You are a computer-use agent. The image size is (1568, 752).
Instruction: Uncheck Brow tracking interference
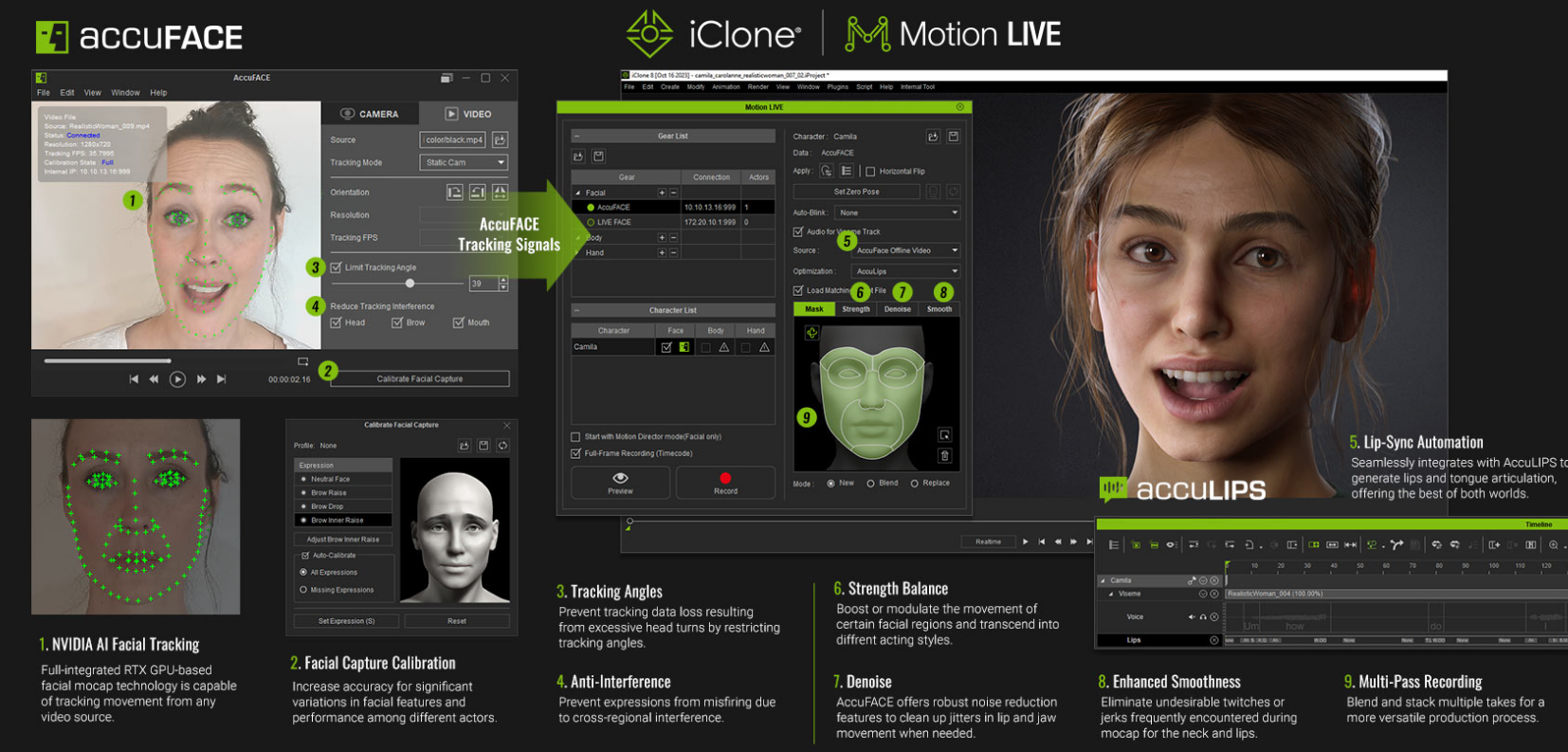(x=397, y=322)
